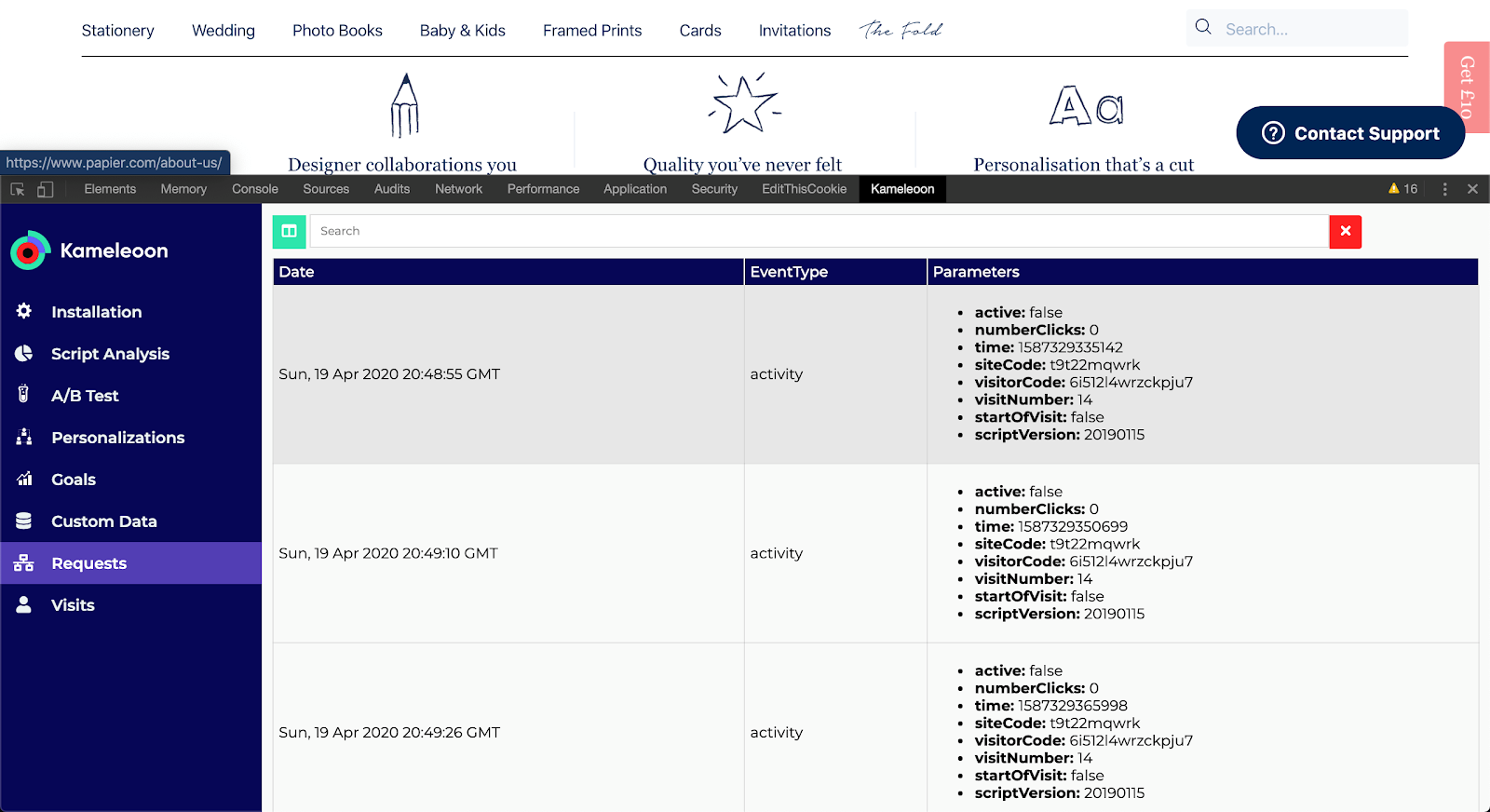This screenshot has width=1490, height=812.
Task: Toggle the green columns layout button
Action: 289,231
